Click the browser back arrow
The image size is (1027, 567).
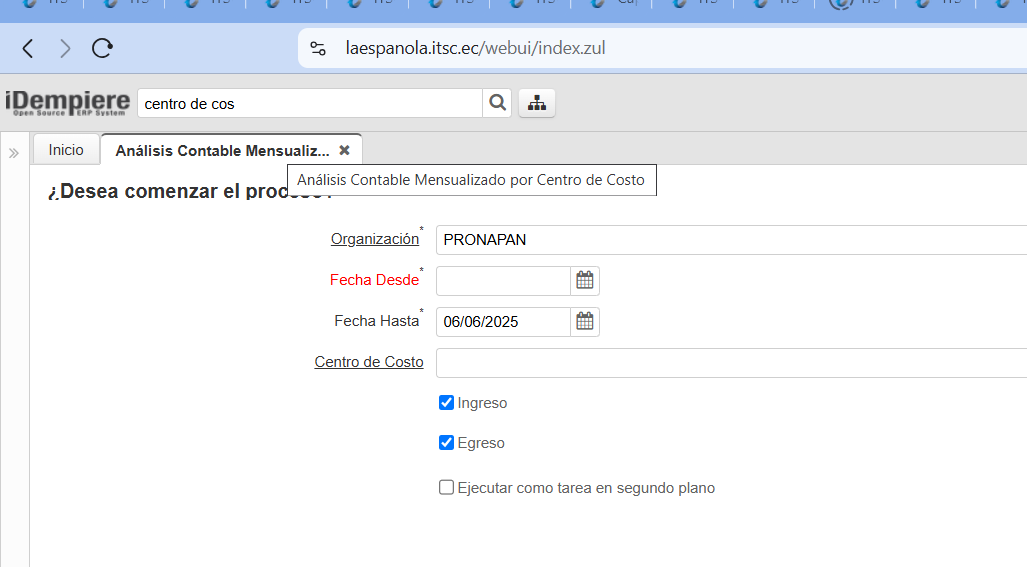[x=28, y=48]
